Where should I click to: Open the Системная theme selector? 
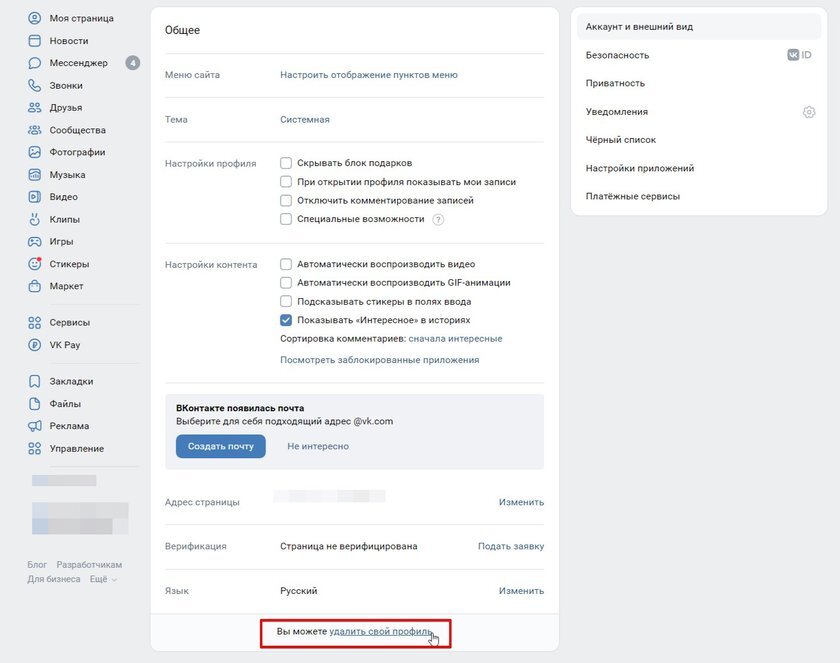305,119
